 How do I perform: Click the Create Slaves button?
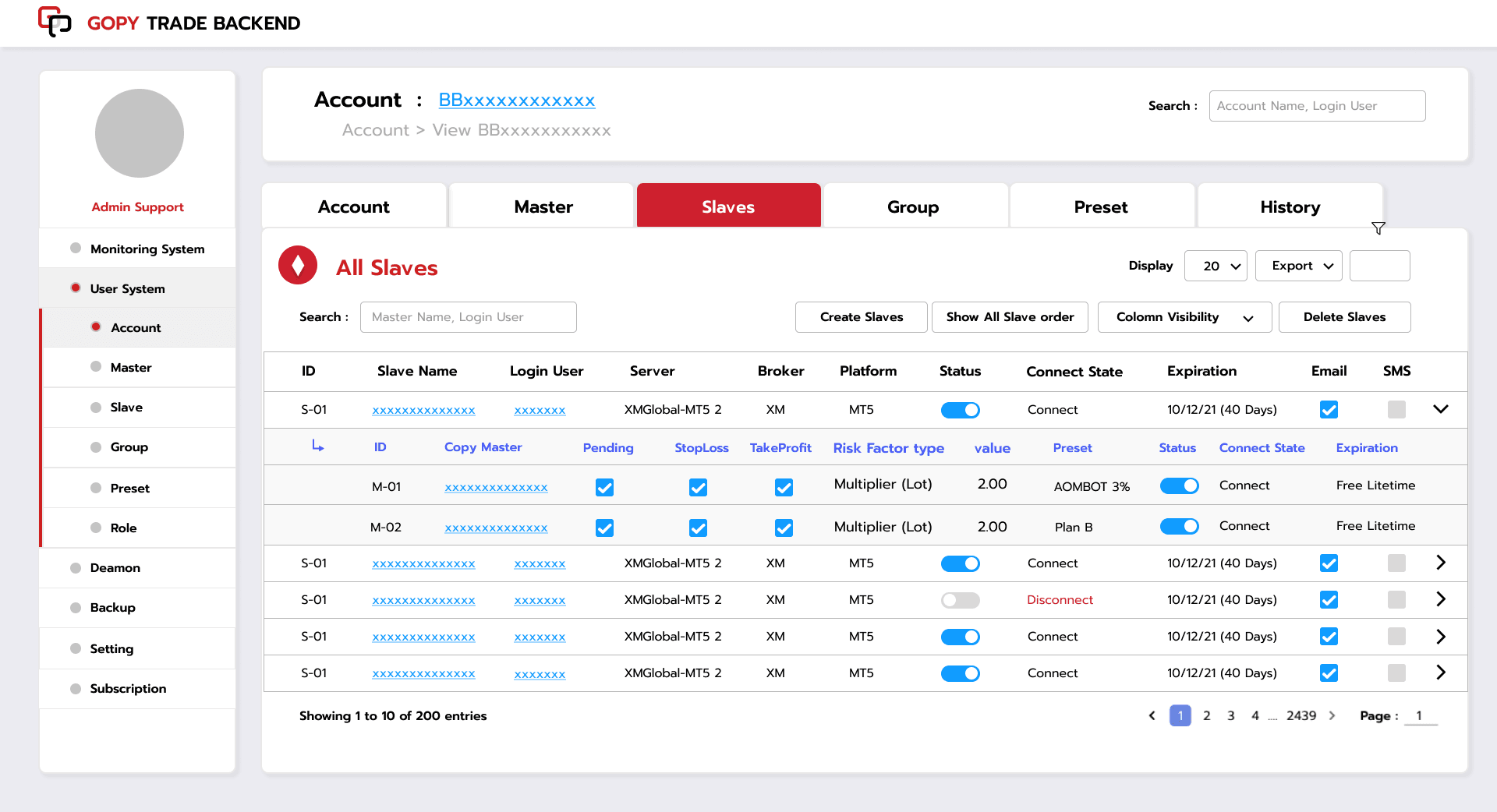861,317
